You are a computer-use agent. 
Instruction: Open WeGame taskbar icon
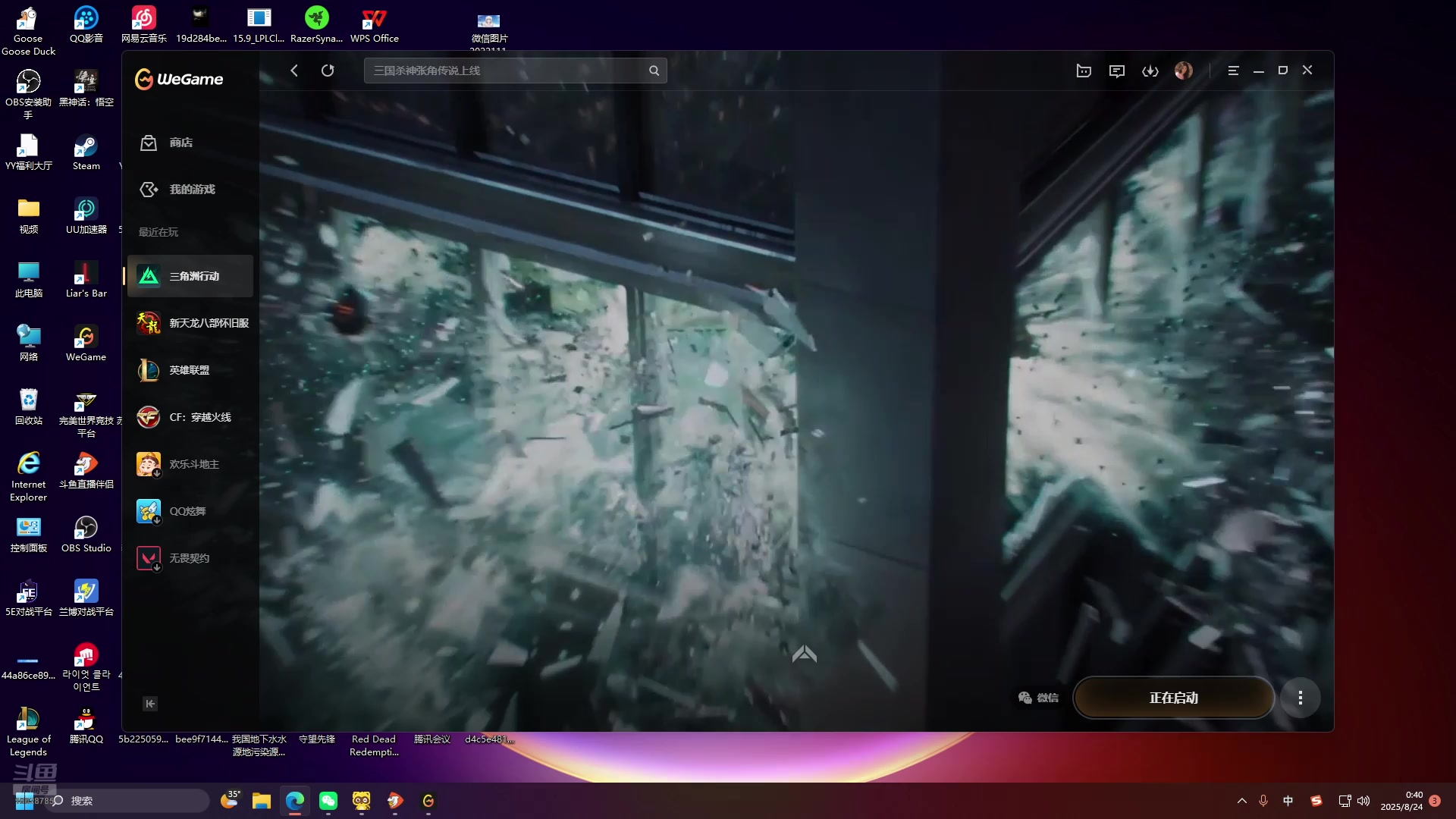428,801
